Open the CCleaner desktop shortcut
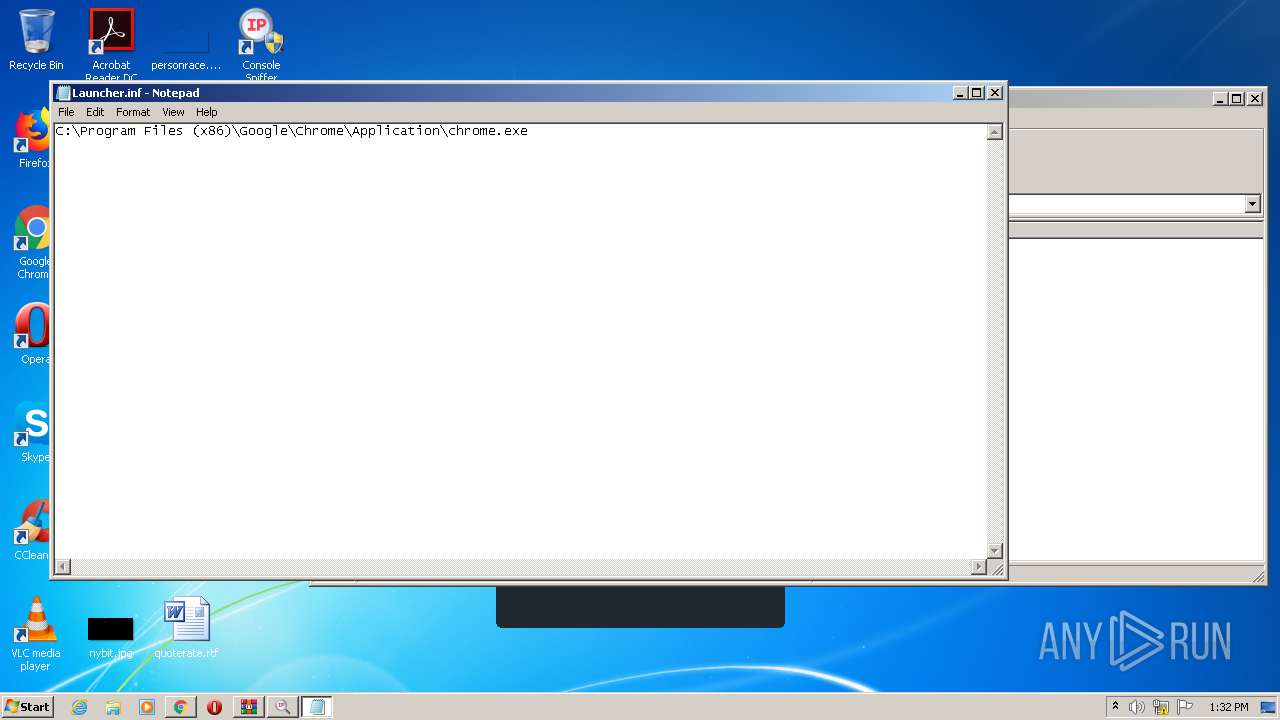1280x720 pixels. [33, 531]
